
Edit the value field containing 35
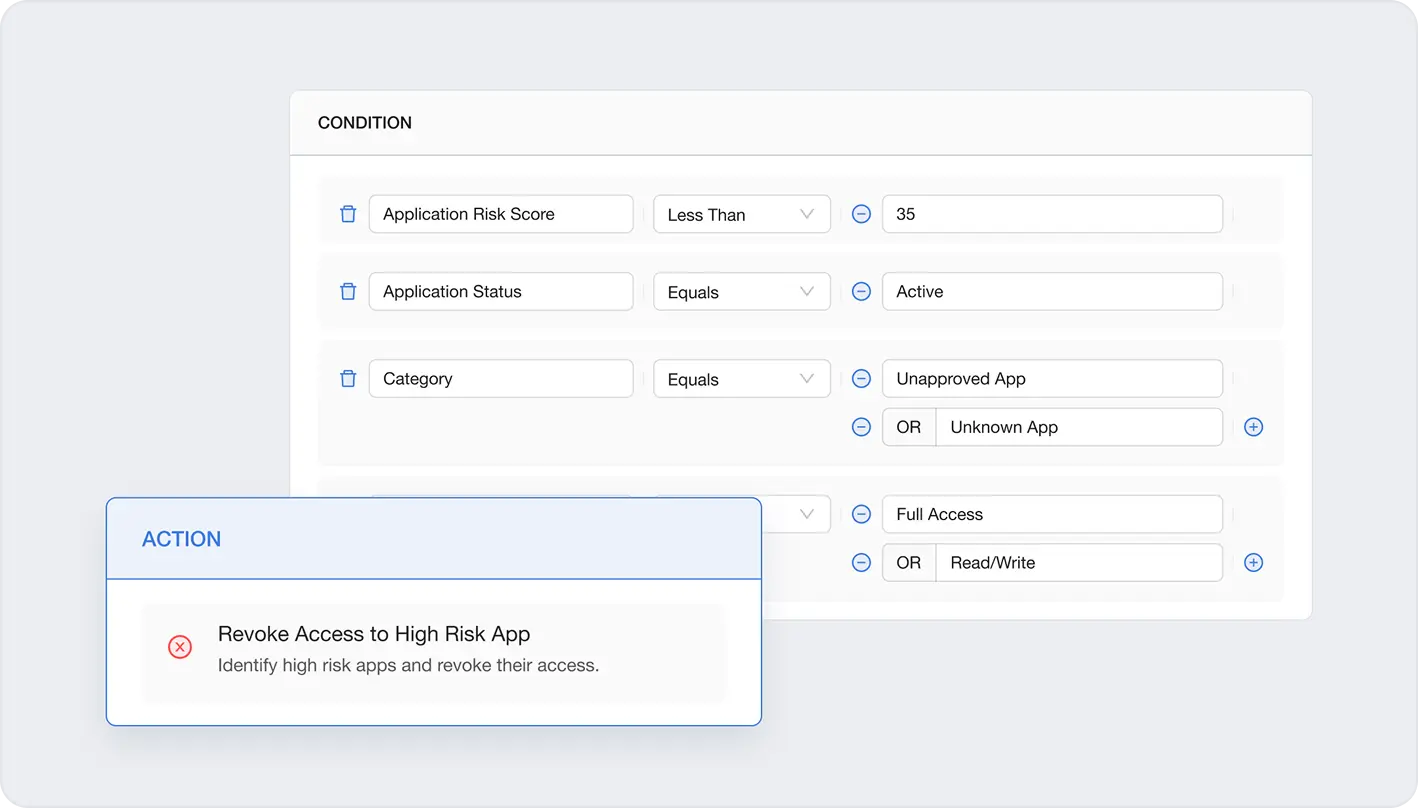click(x=1052, y=214)
